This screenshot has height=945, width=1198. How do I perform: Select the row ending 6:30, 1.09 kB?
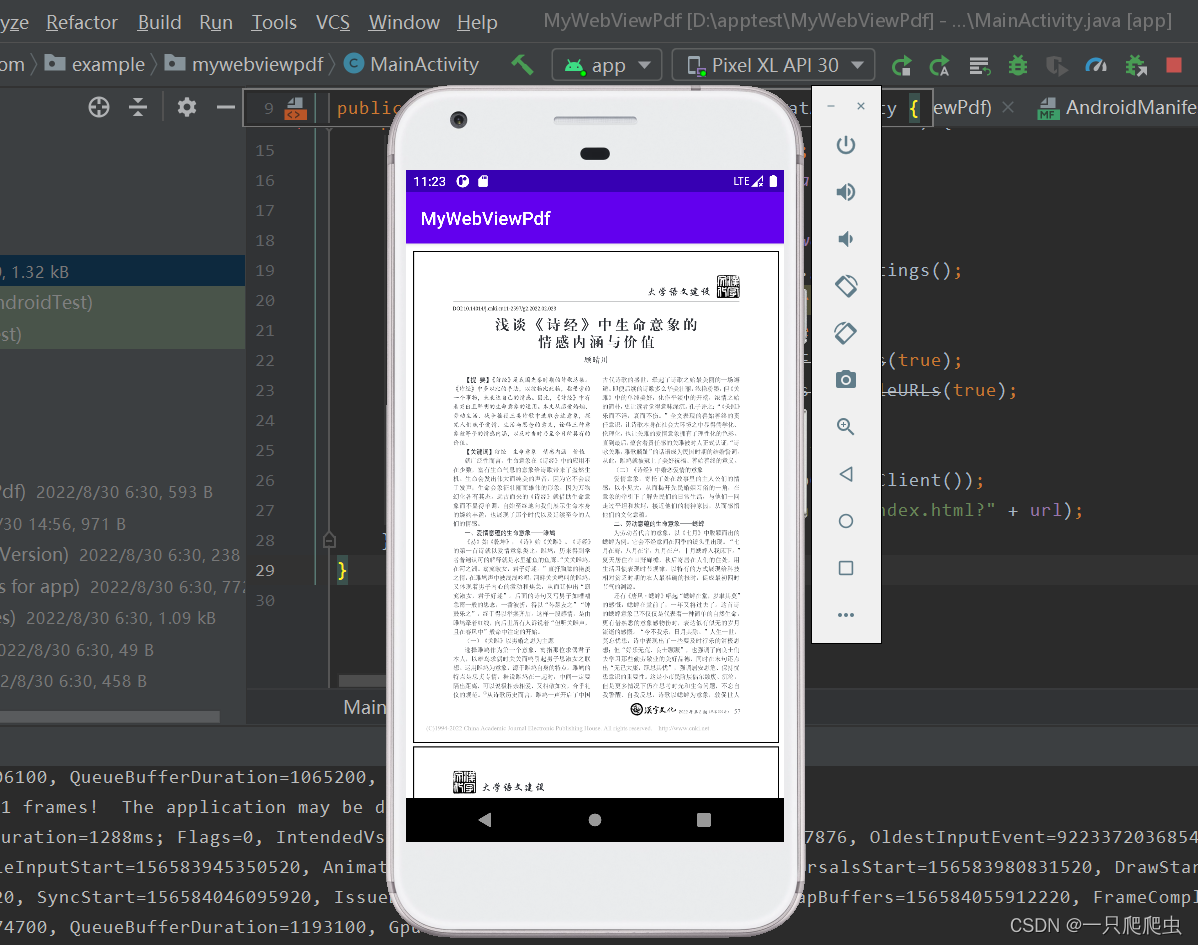pyautogui.click(x=122, y=618)
